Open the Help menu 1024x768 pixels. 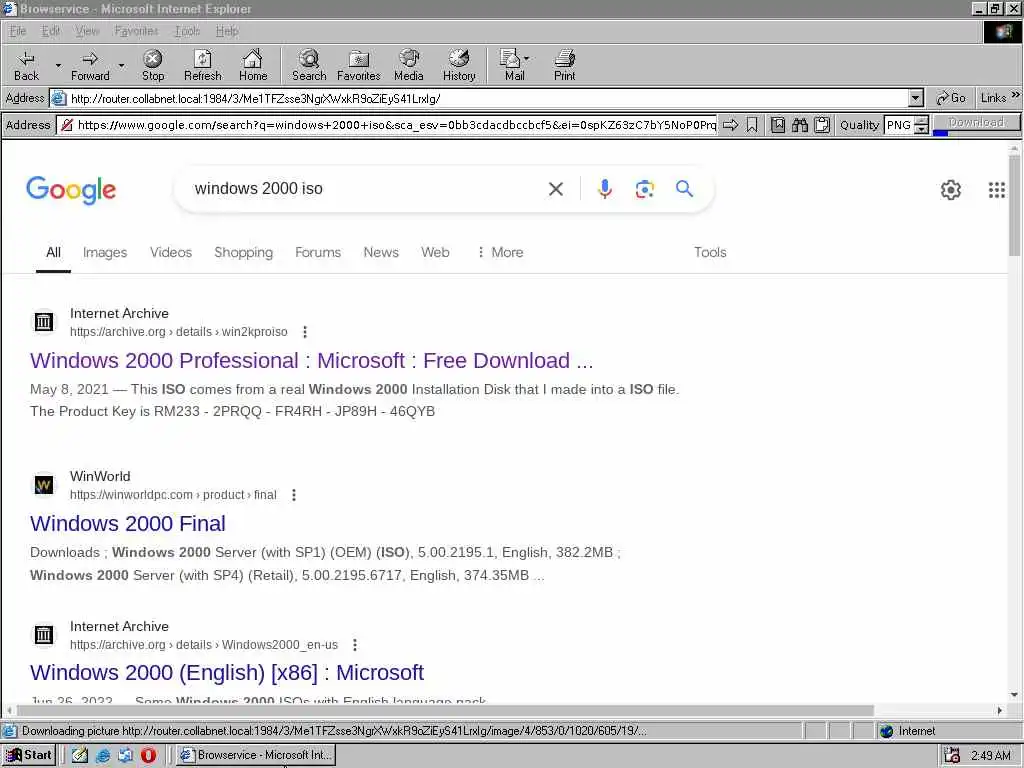pos(227,31)
